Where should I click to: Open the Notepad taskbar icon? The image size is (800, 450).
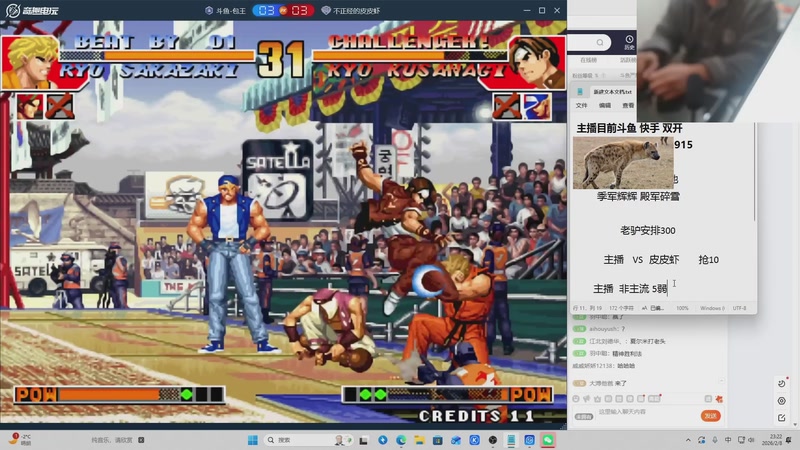point(511,440)
